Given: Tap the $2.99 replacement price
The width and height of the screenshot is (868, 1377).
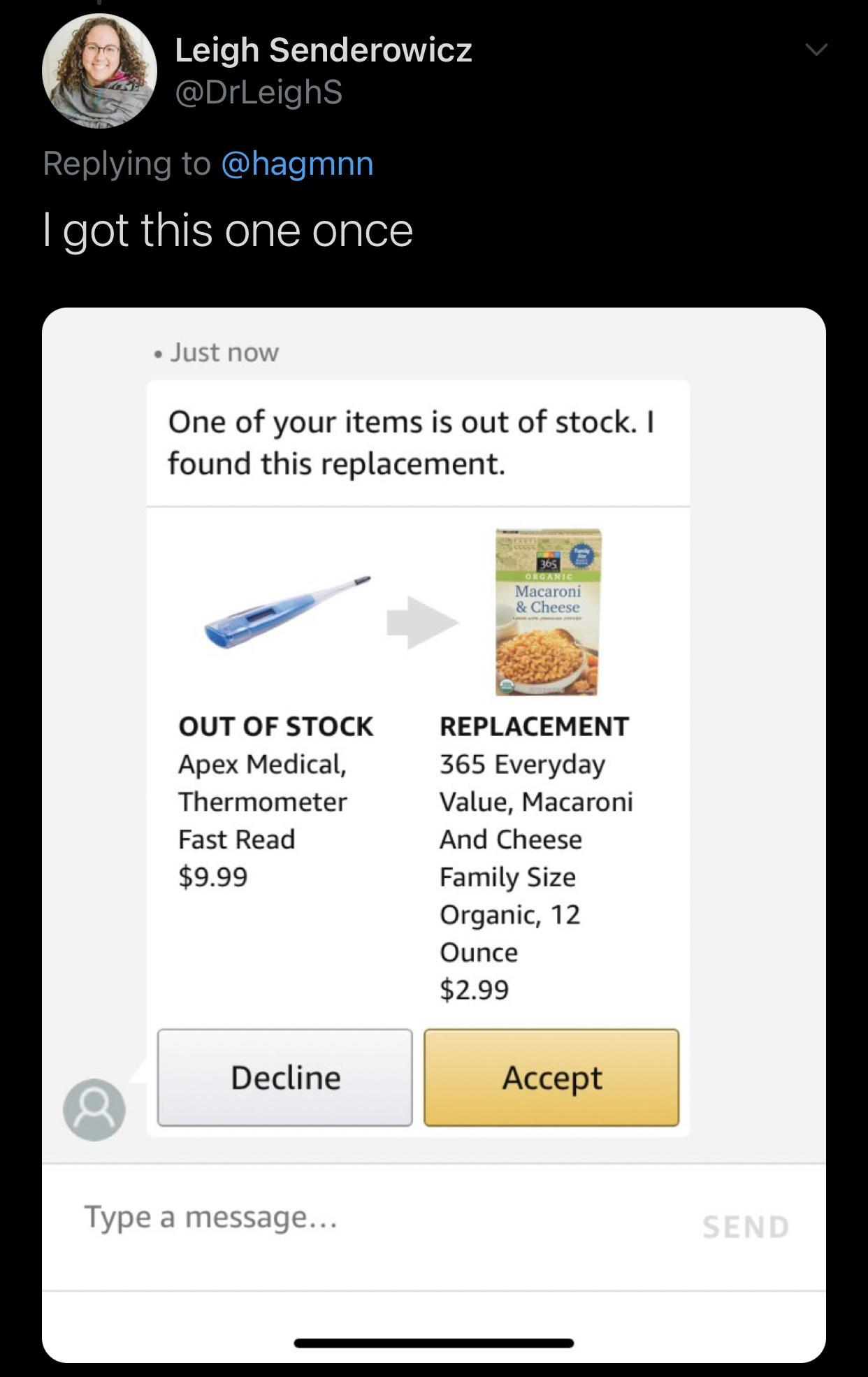Looking at the screenshot, I should point(475,989).
